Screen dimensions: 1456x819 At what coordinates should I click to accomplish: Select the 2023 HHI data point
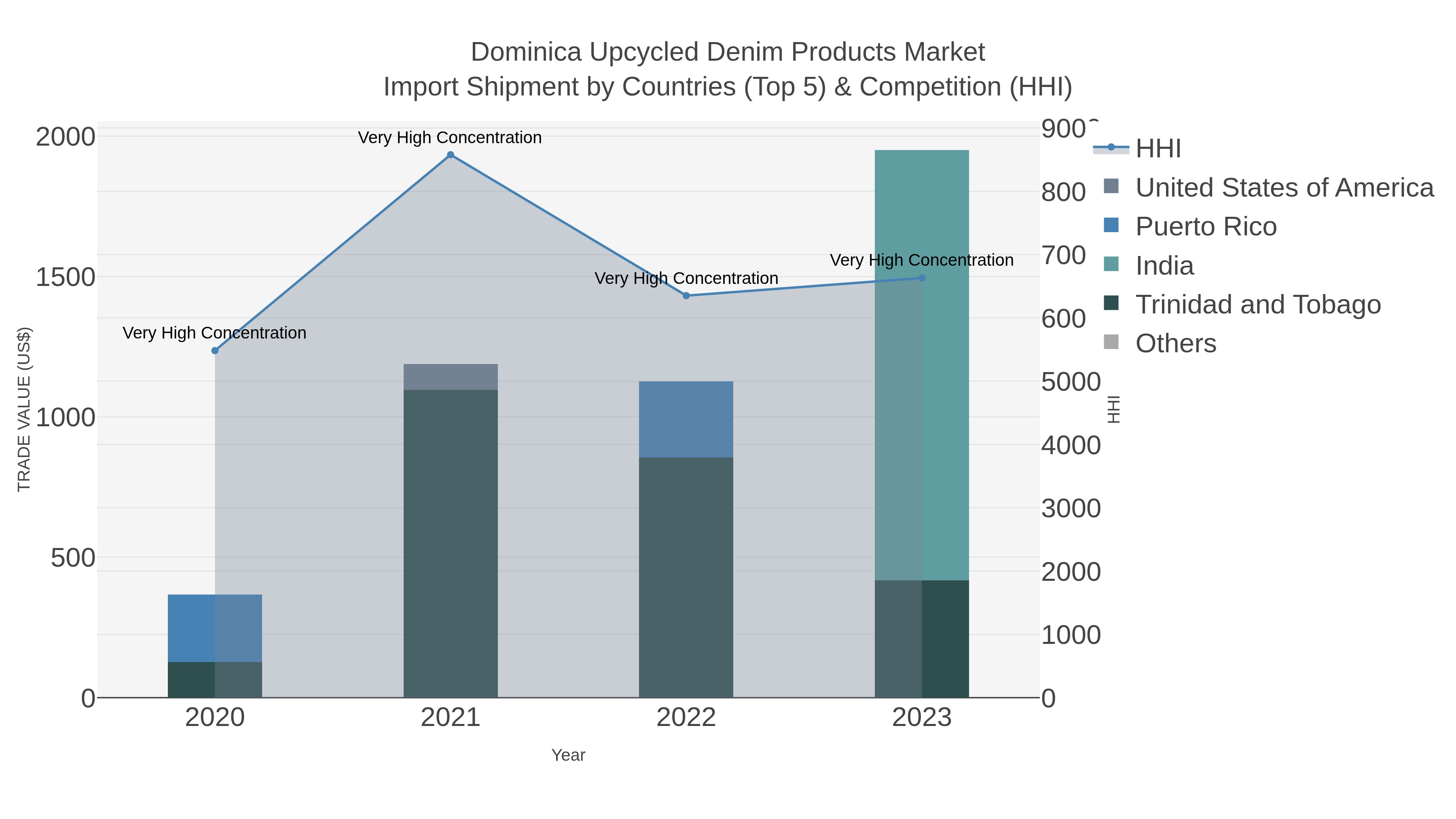point(922,278)
